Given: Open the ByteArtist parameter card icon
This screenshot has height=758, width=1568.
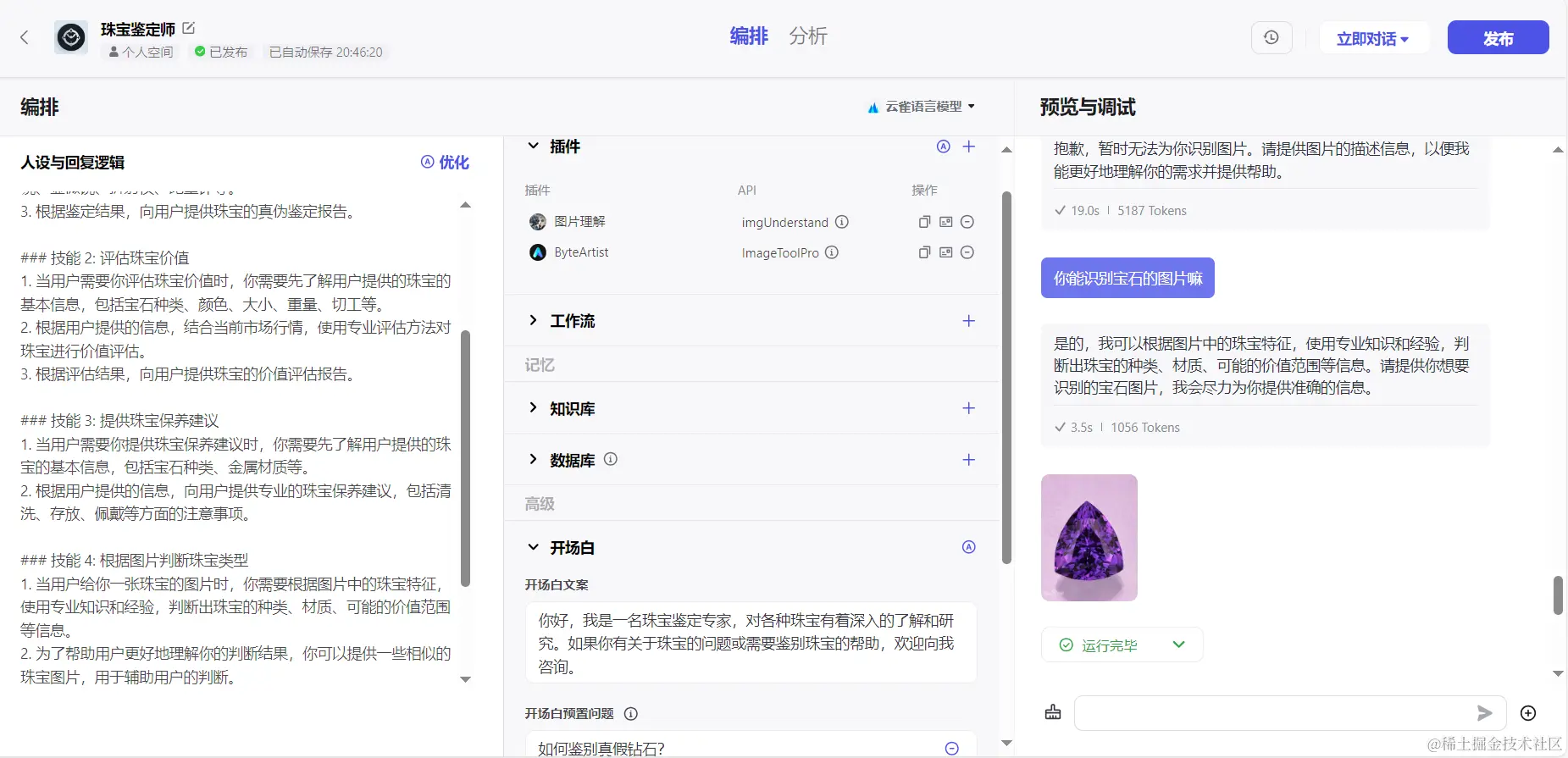Looking at the screenshot, I should click(x=946, y=252).
